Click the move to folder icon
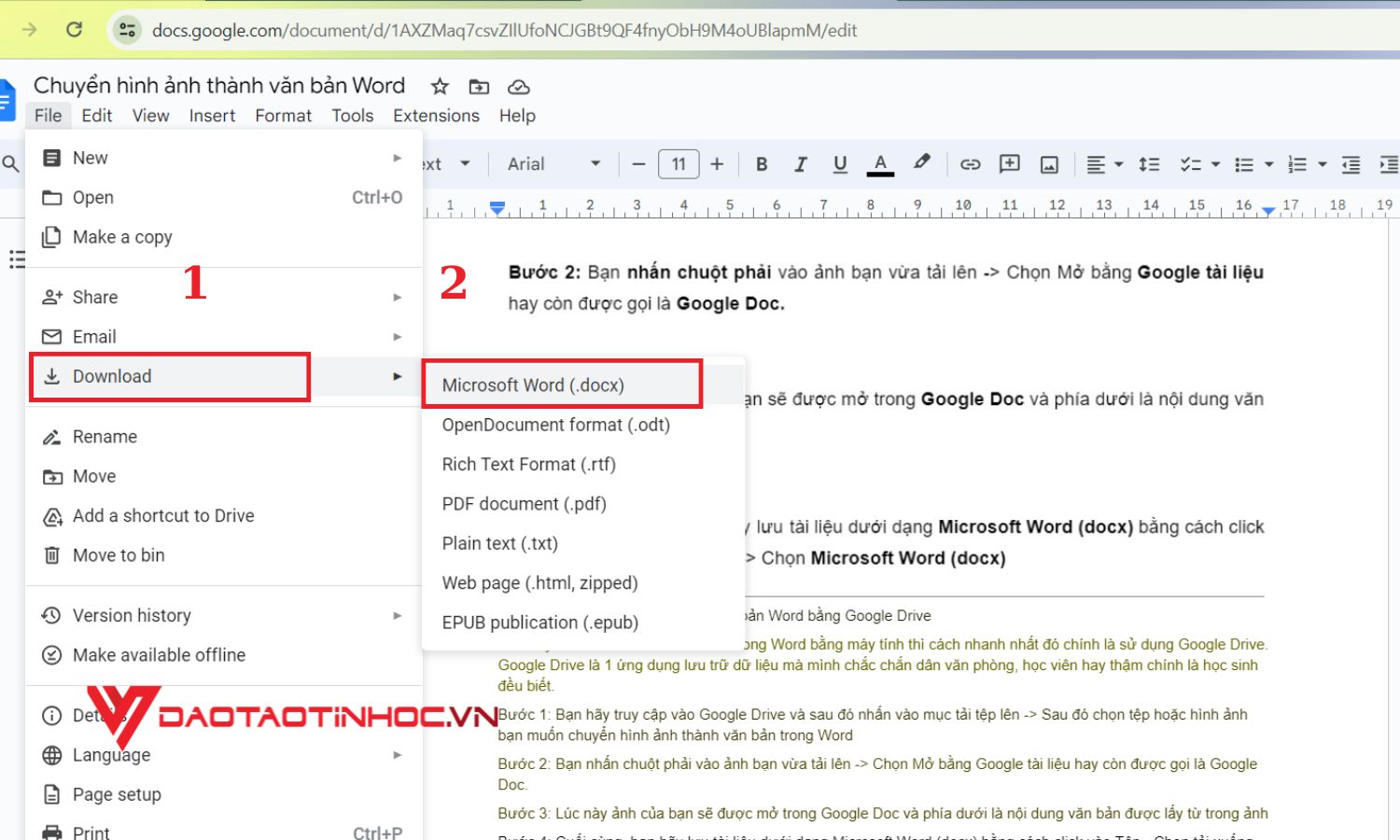 click(479, 87)
